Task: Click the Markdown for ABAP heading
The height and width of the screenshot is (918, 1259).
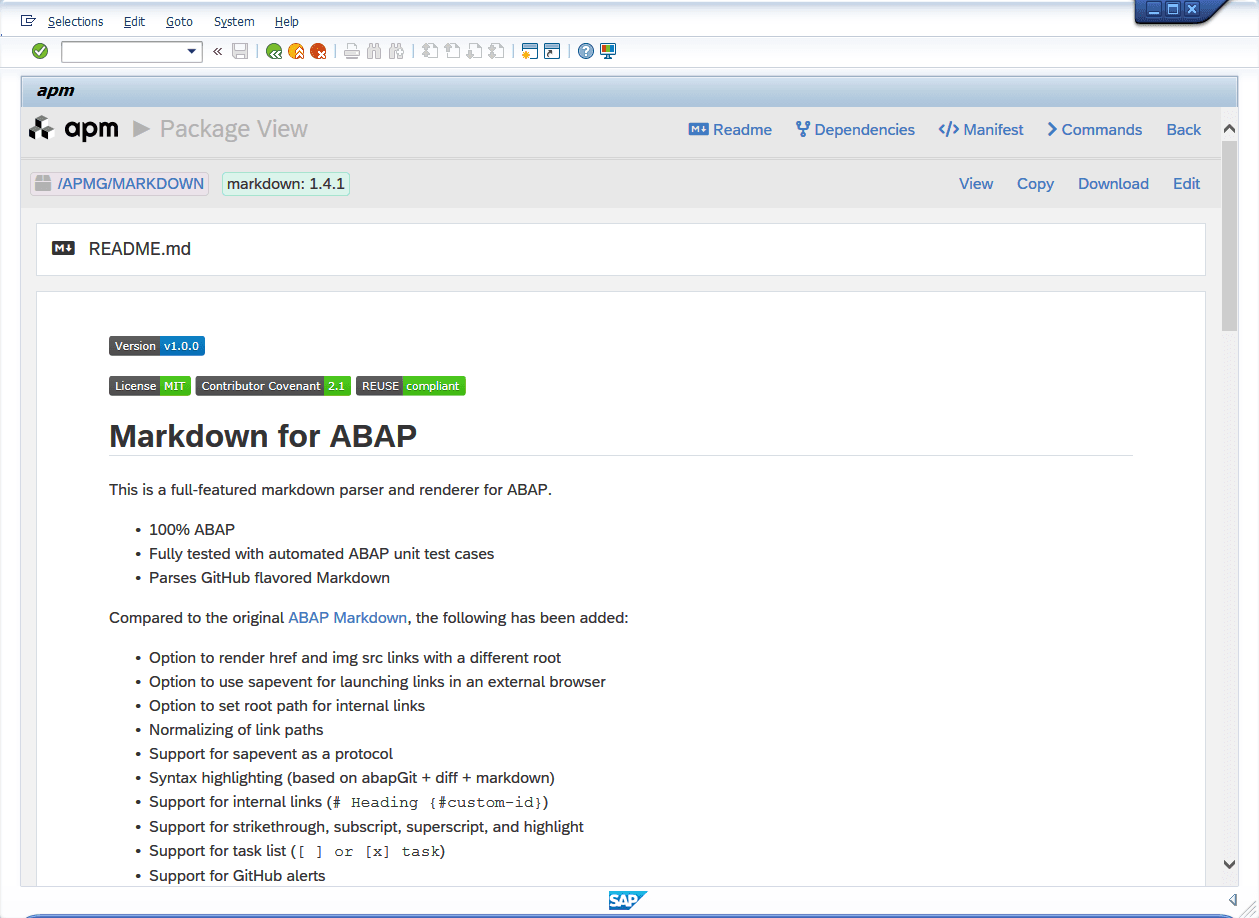Action: (263, 436)
